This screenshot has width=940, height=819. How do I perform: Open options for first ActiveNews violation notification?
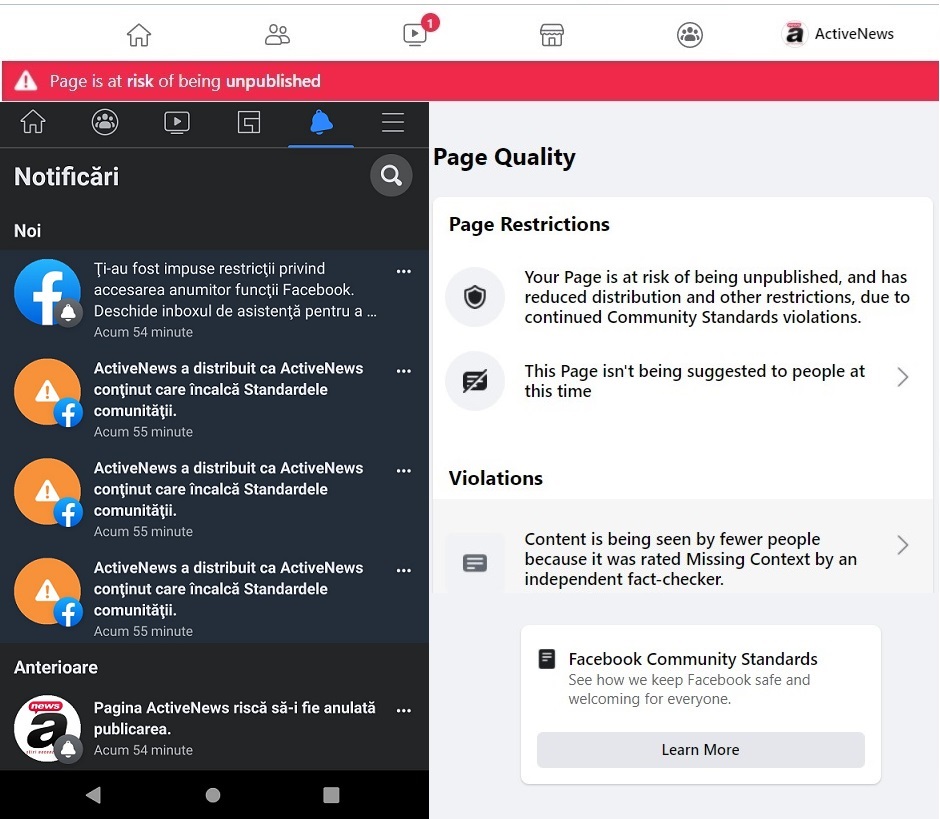(404, 371)
